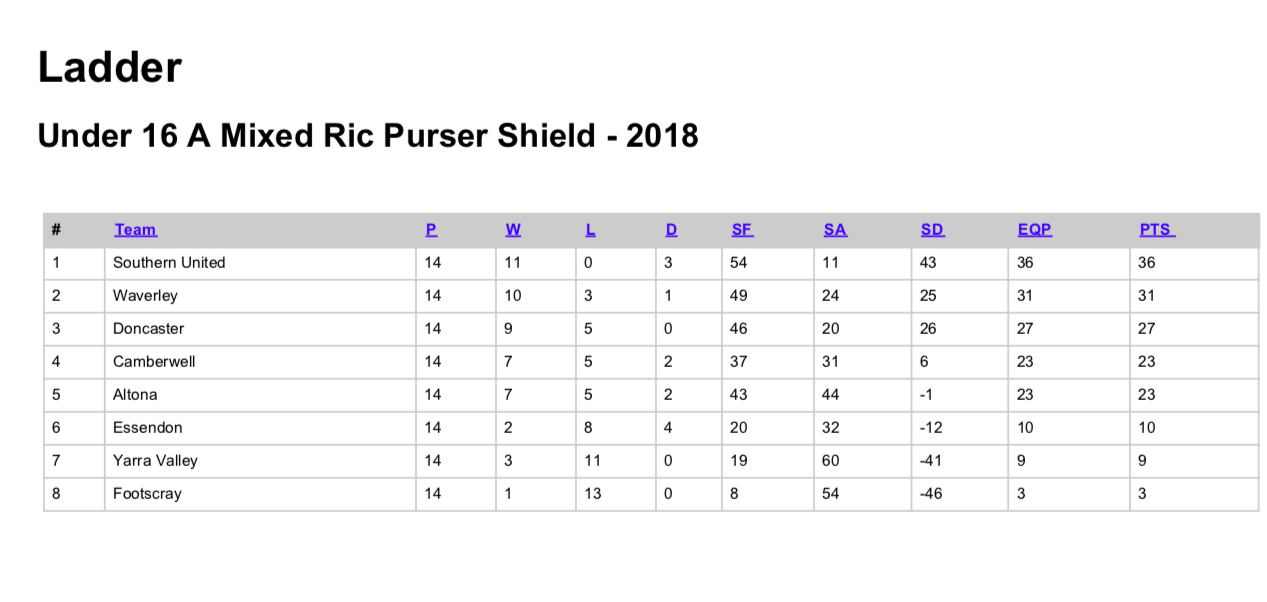1267x602 pixels.
Task: Click the Footscray team name
Action: point(147,494)
